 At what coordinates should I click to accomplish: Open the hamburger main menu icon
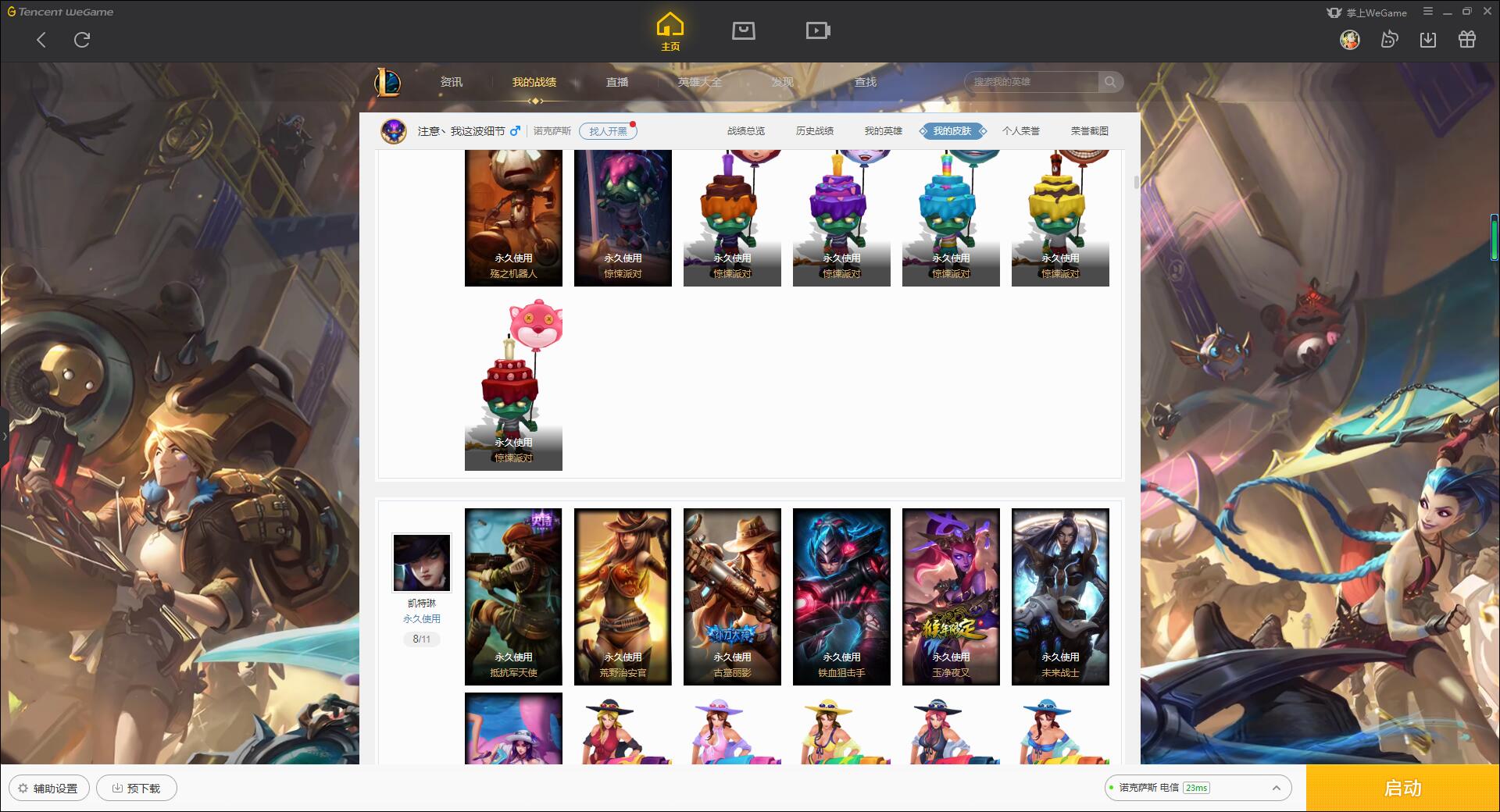coord(1428,12)
